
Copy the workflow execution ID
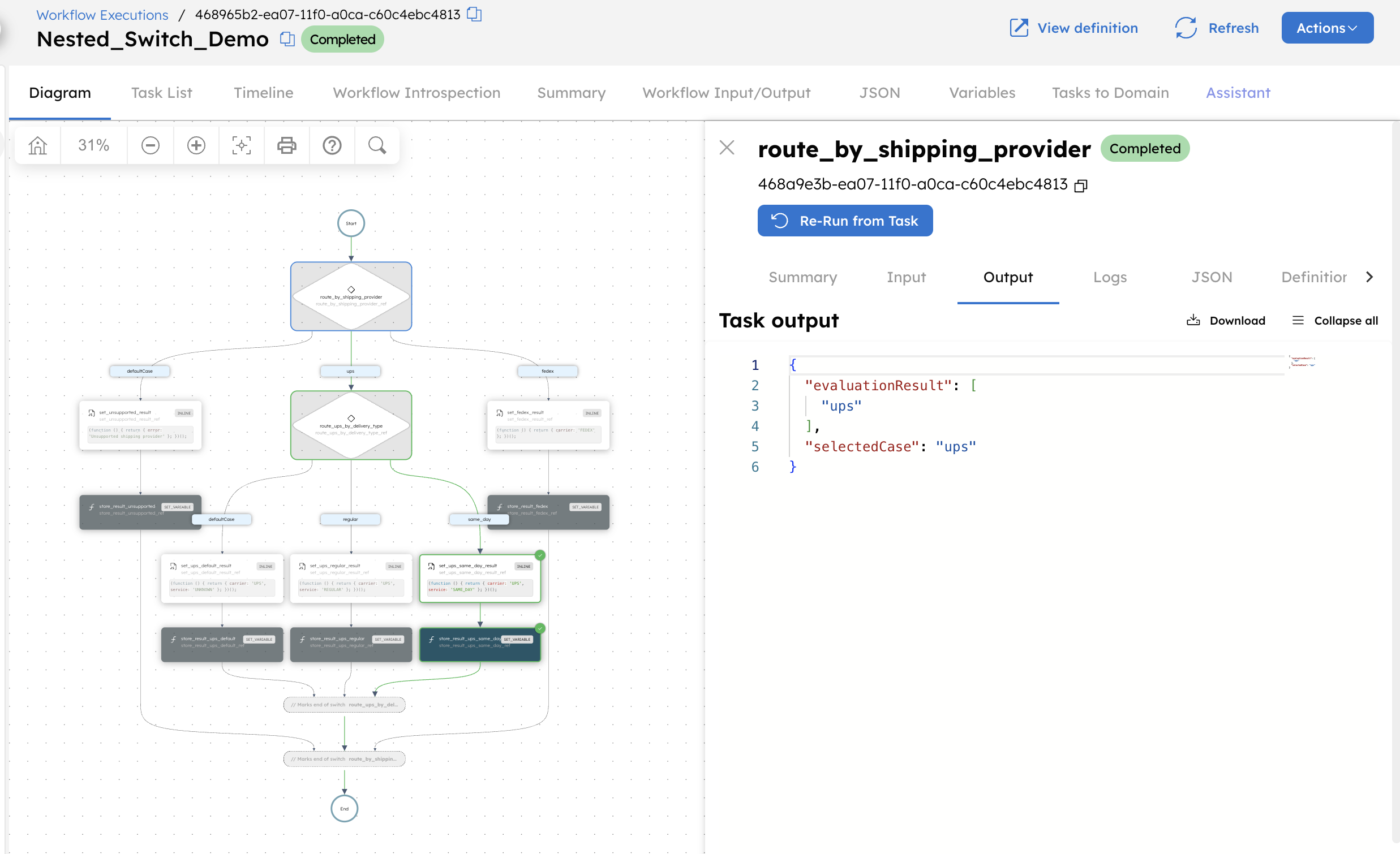click(474, 14)
